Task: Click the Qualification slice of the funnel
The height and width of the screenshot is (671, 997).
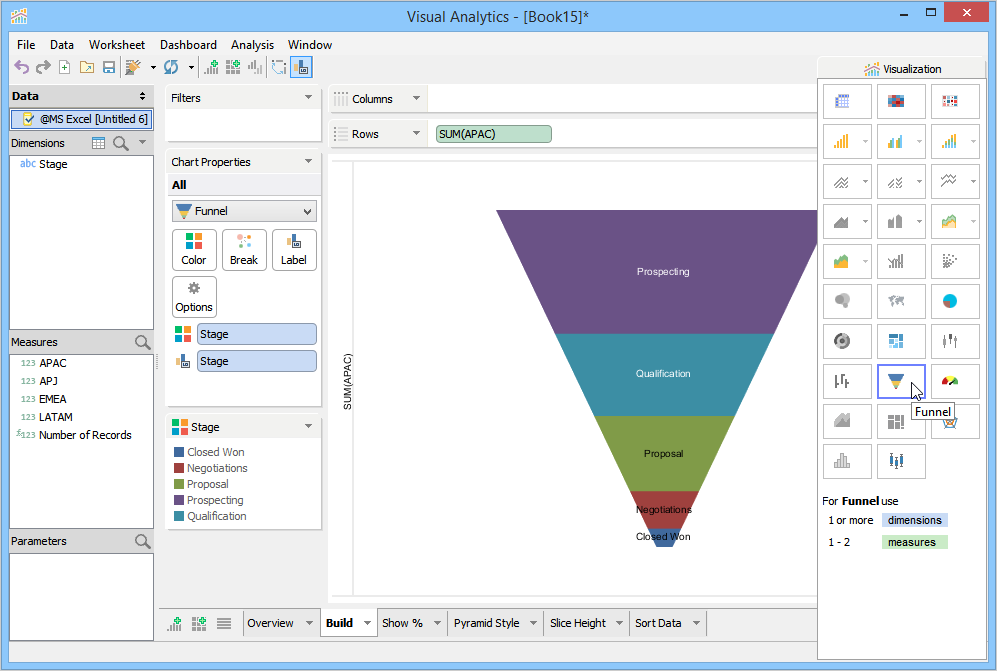Action: tap(663, 374)
